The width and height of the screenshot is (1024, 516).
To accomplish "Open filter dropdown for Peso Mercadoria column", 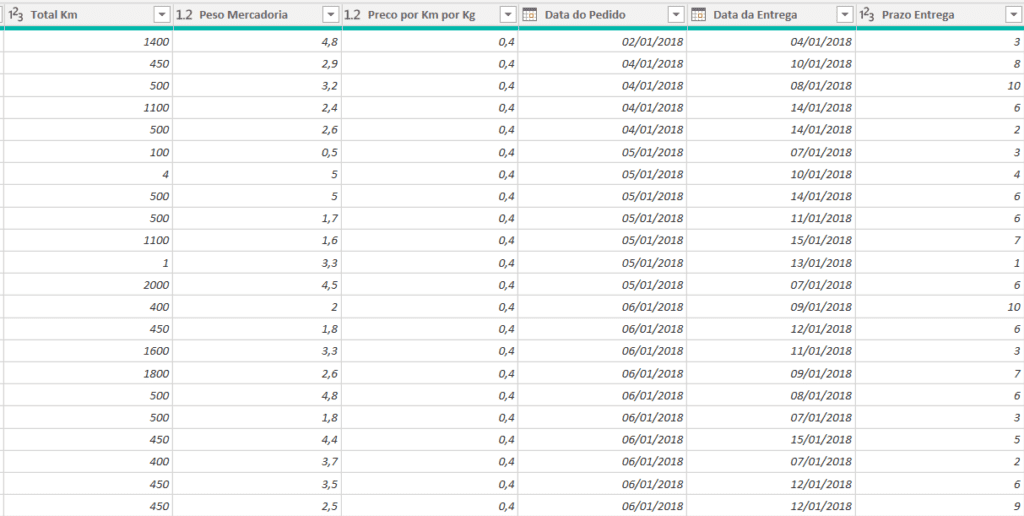I will point(332,15).
